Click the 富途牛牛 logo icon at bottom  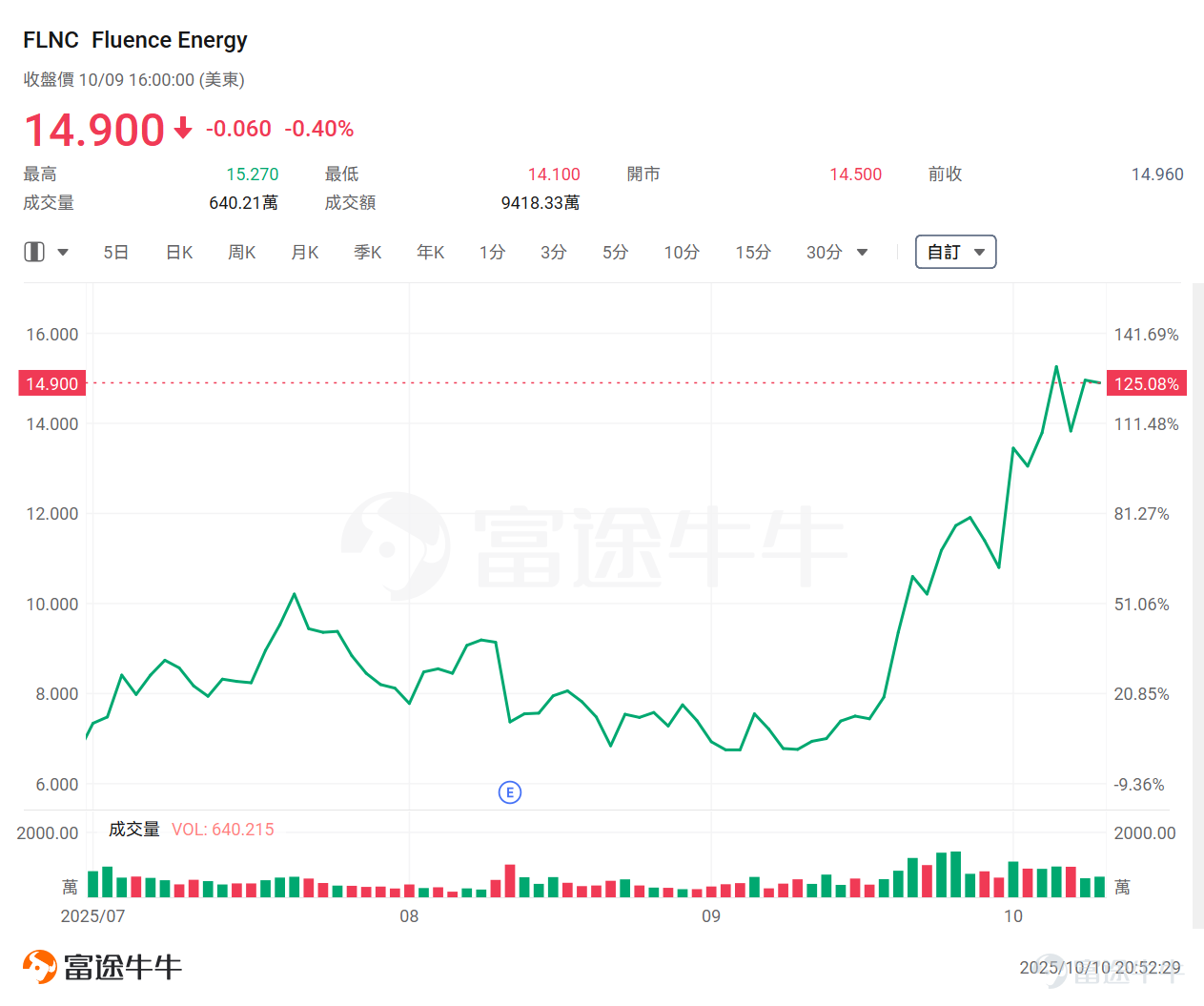(40, 966)
